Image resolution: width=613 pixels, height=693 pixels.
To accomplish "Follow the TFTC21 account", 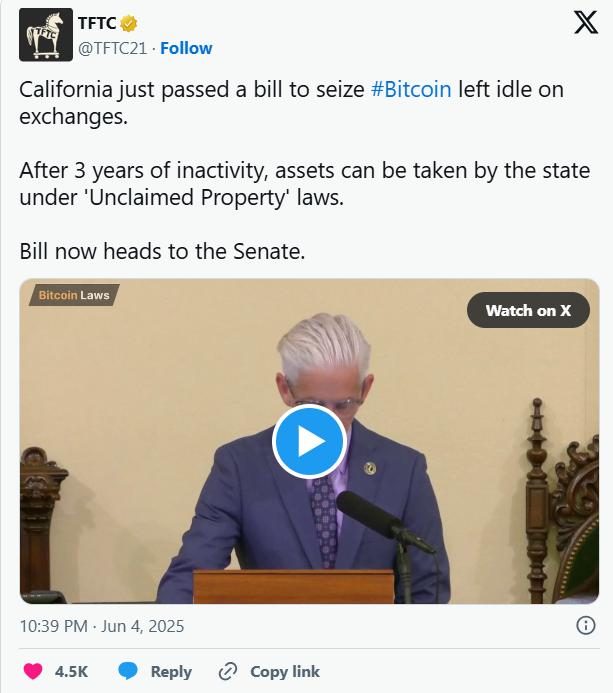I will click(186, 48).
